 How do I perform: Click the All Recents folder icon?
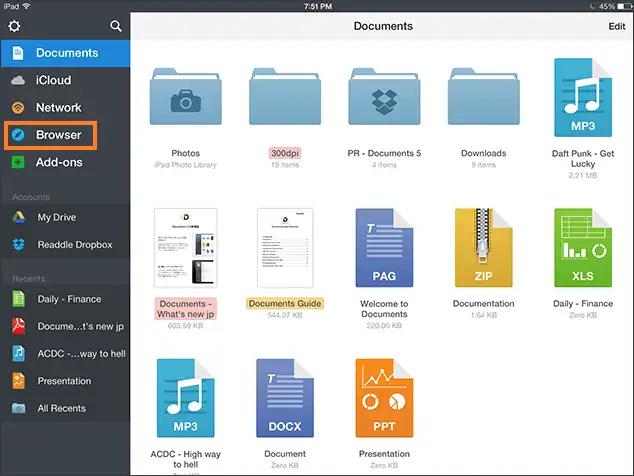click(x=19, y=408)
